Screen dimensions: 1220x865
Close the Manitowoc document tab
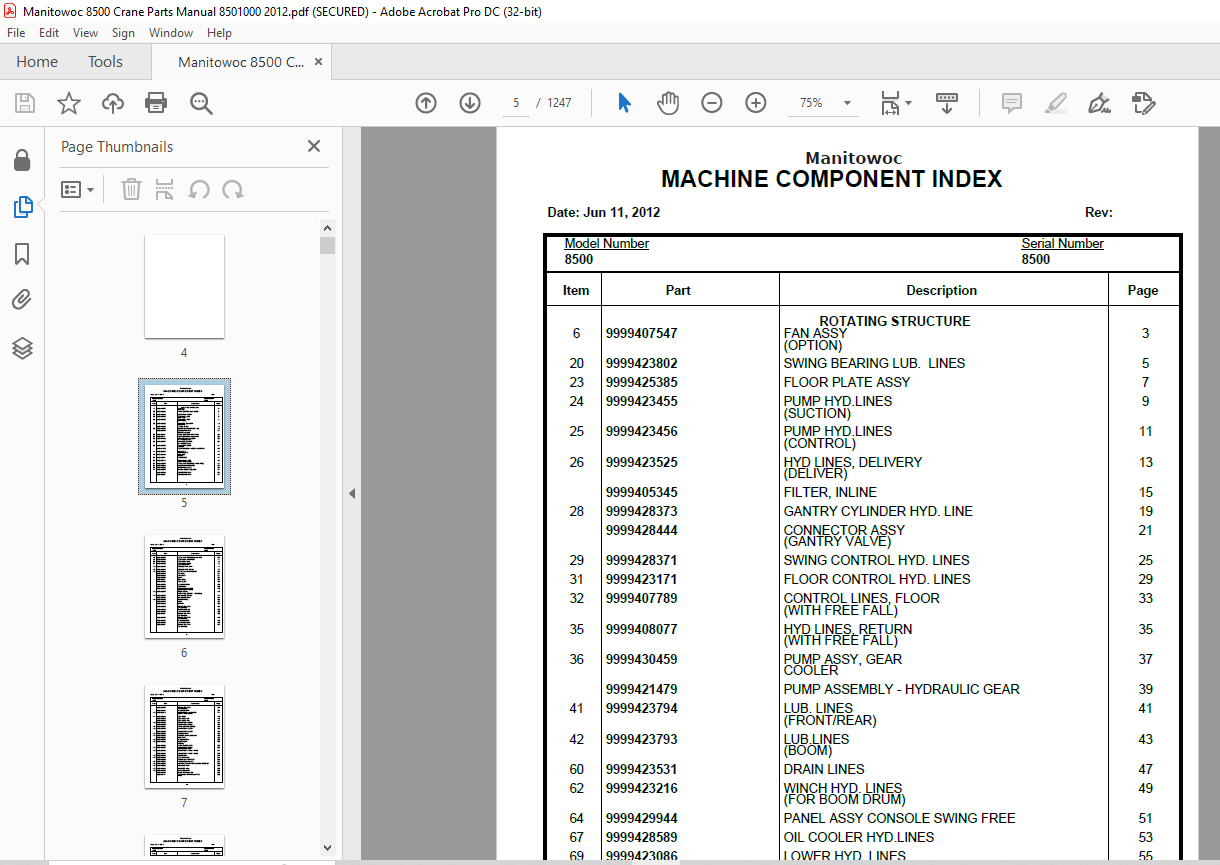(319, 62)
